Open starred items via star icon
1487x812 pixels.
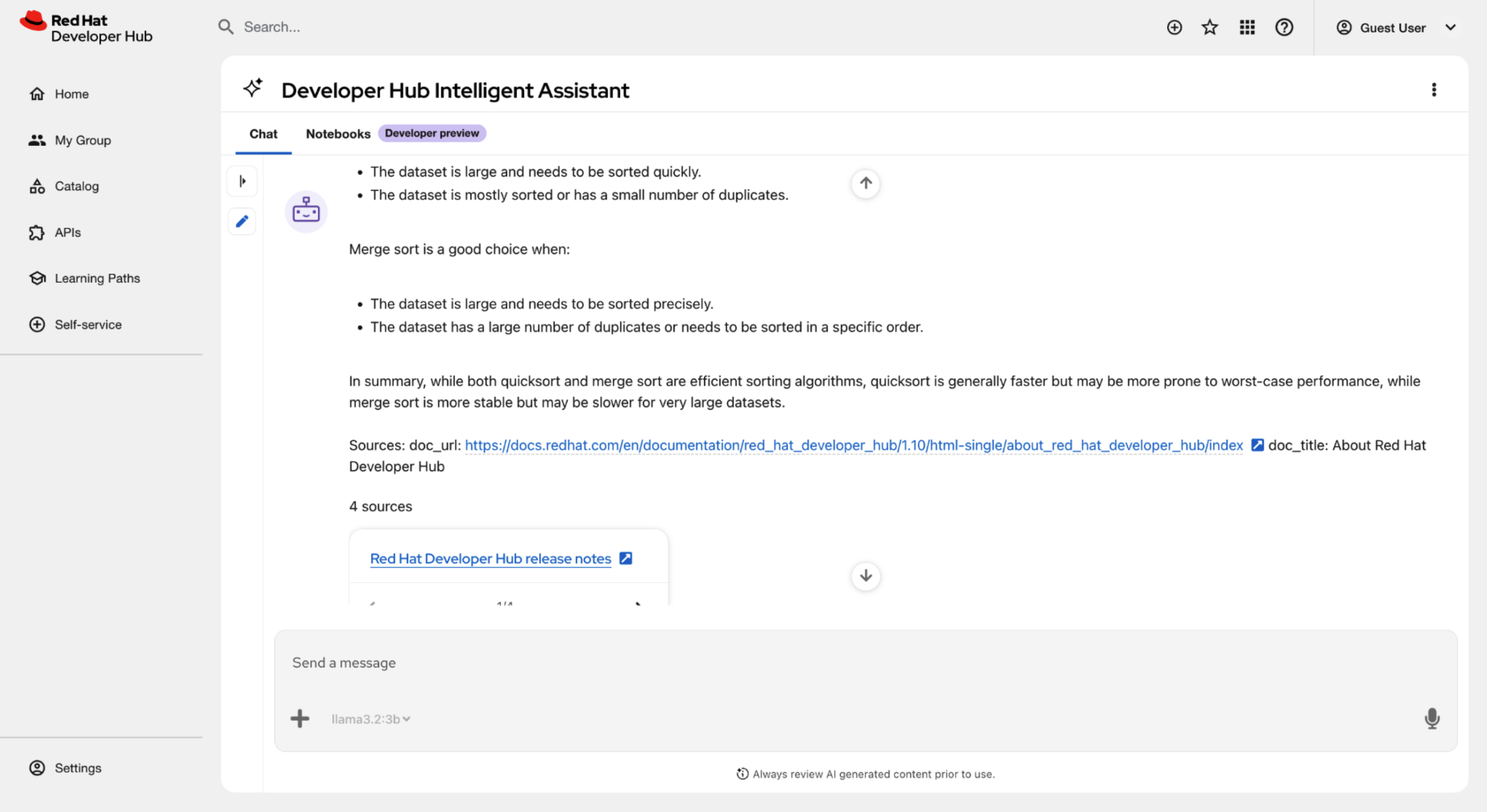coord(1209,27)
